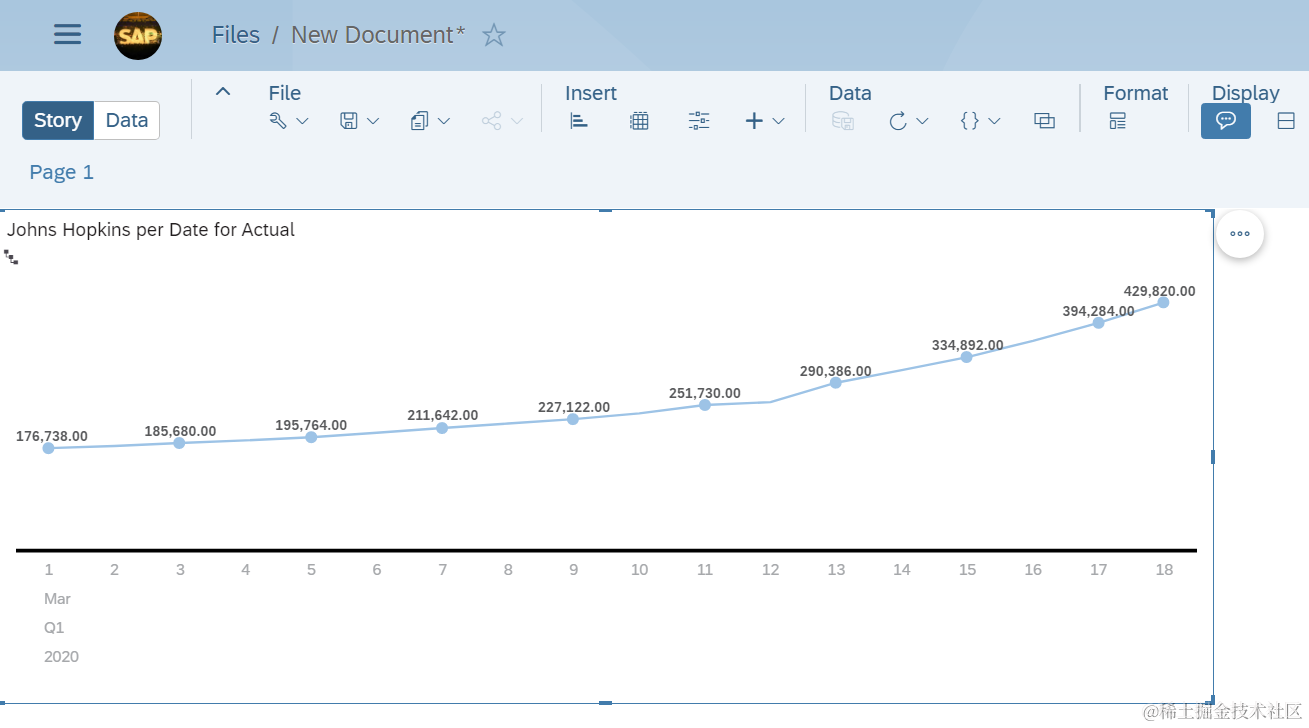The width and height of the screenshot is (1309, 728).
Task: Expand the curly braces dropdown arrow
Action: [994, 121]
